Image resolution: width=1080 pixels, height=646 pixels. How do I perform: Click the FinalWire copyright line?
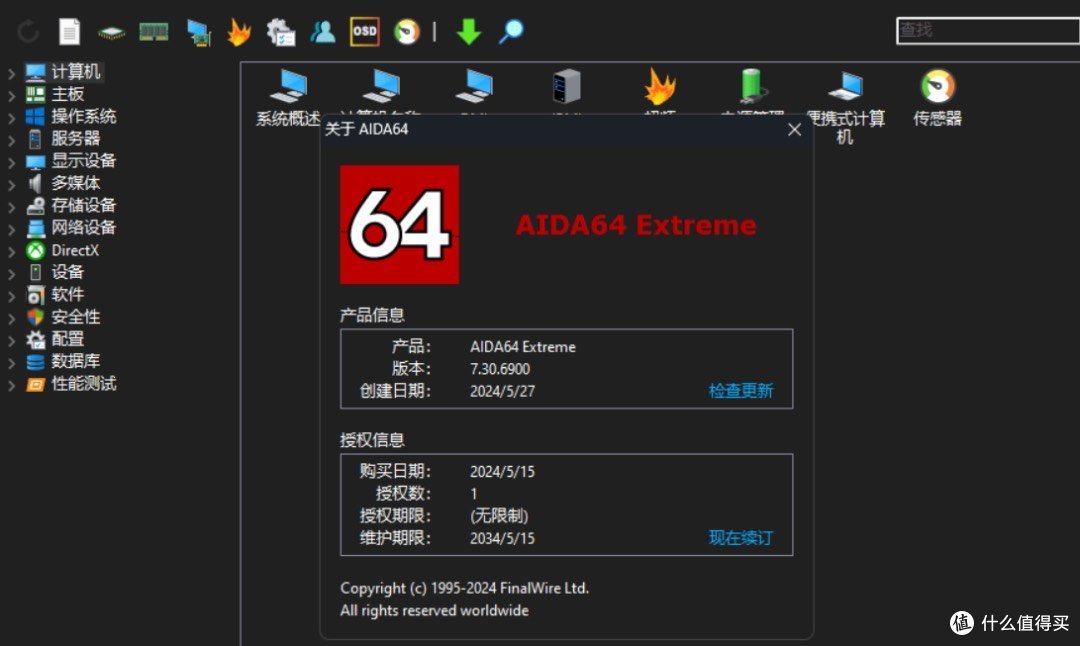(464, 588)
